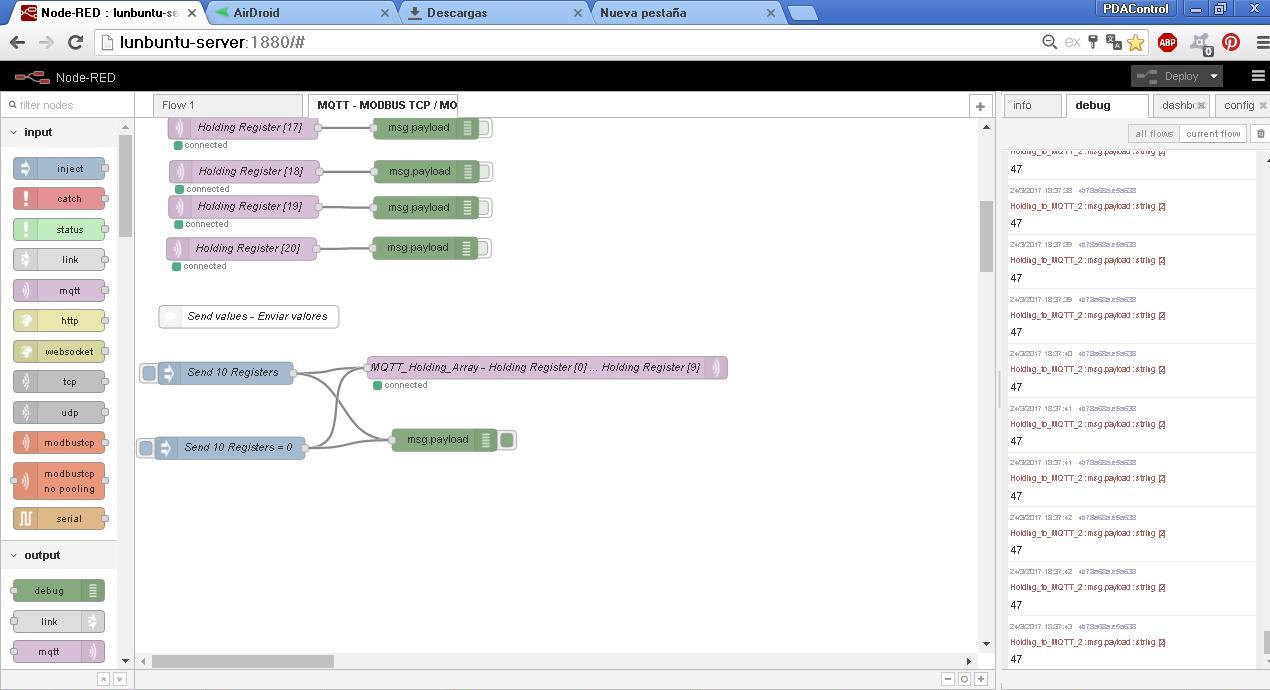Select the tcp input node

click(x=59, y=382)
